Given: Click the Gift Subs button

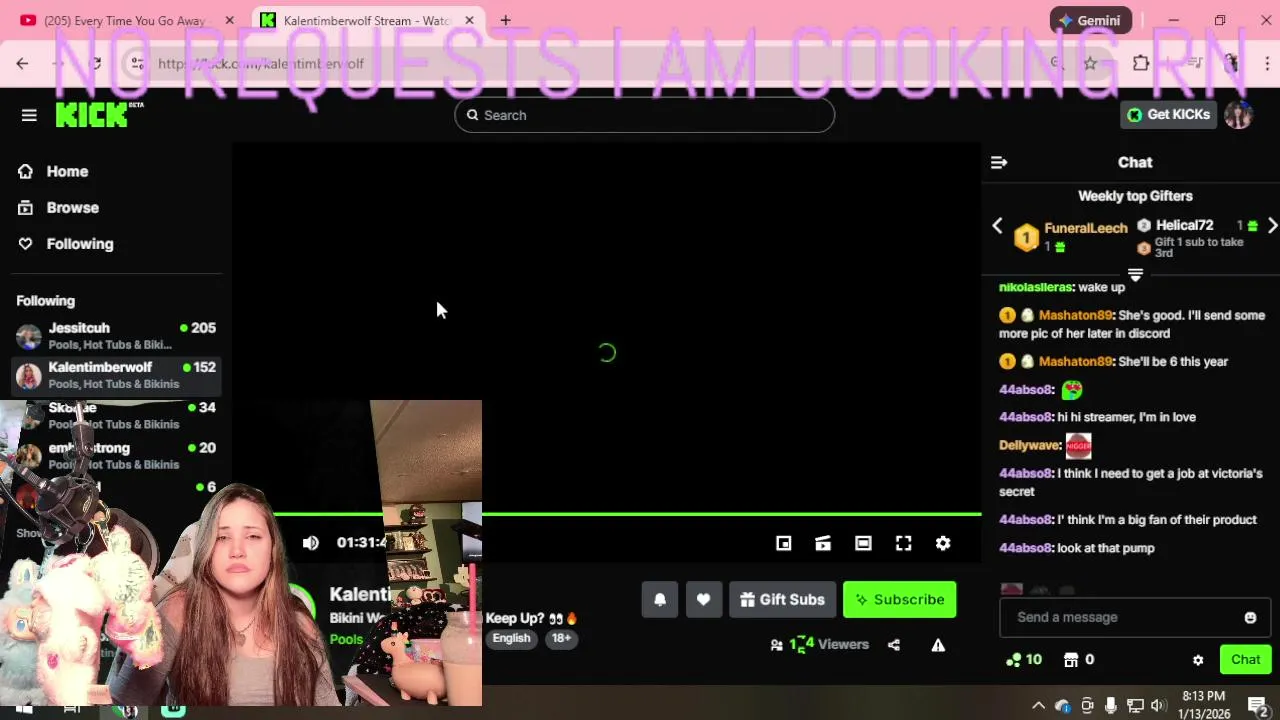Looking at the screenshot, I should (782, 599).
